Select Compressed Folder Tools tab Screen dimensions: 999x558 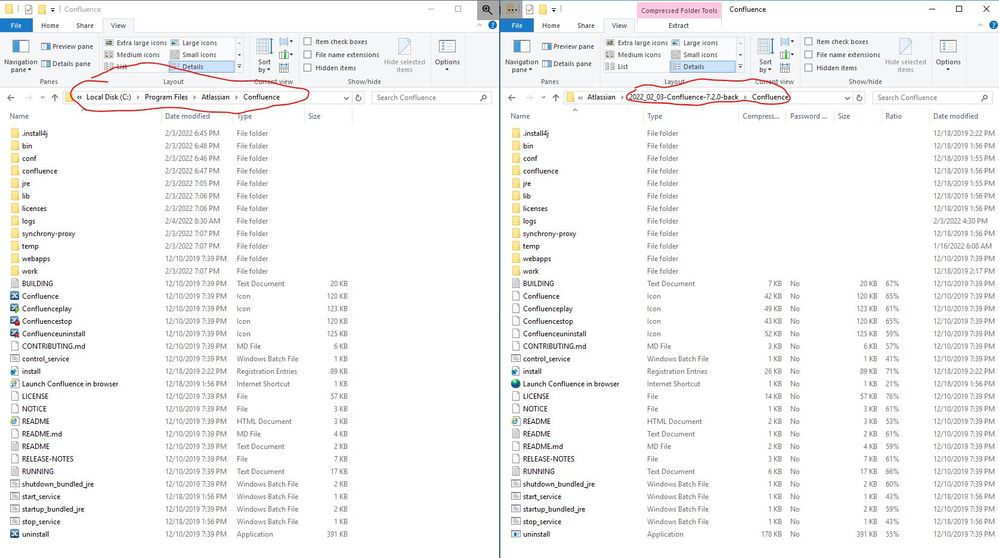[679, 10]
